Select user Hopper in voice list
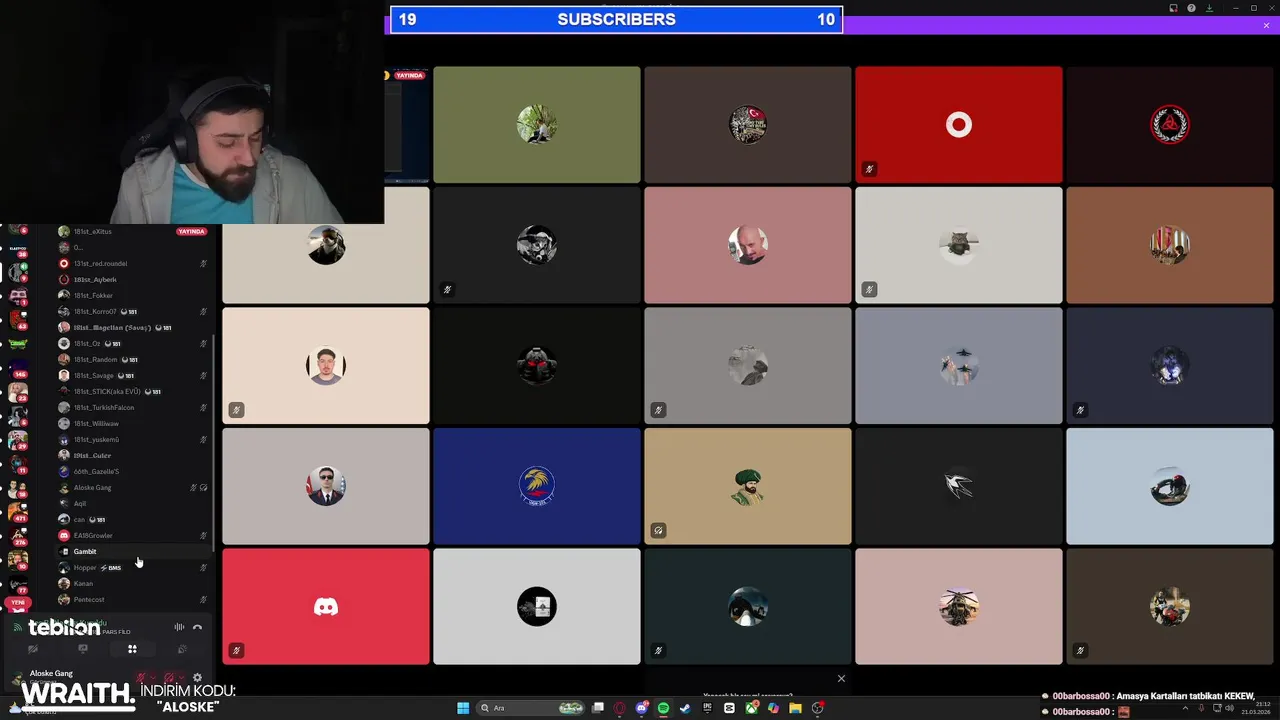 pos(133,567)
